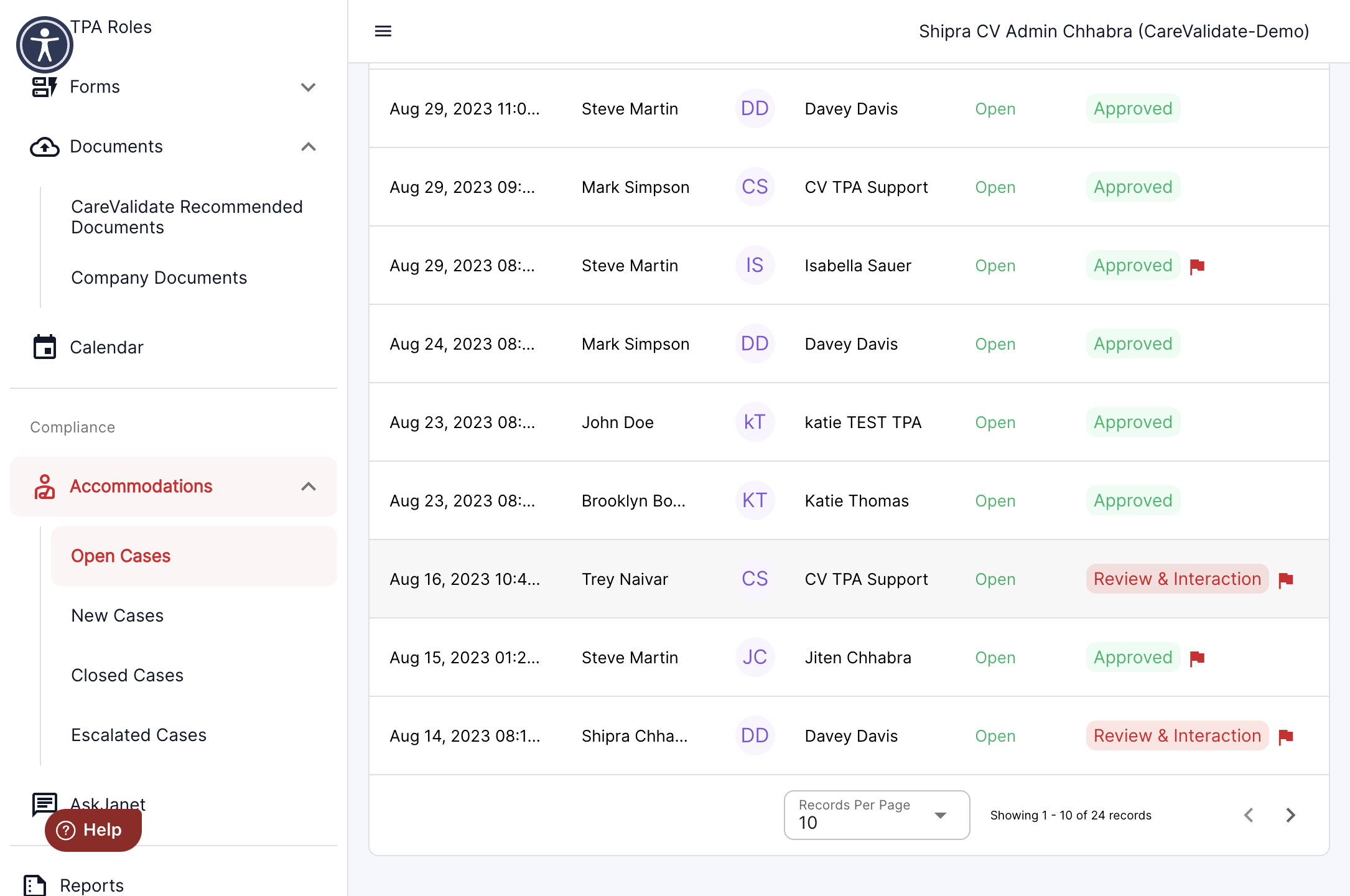Select New Cases in sidebar

(117, 616)
